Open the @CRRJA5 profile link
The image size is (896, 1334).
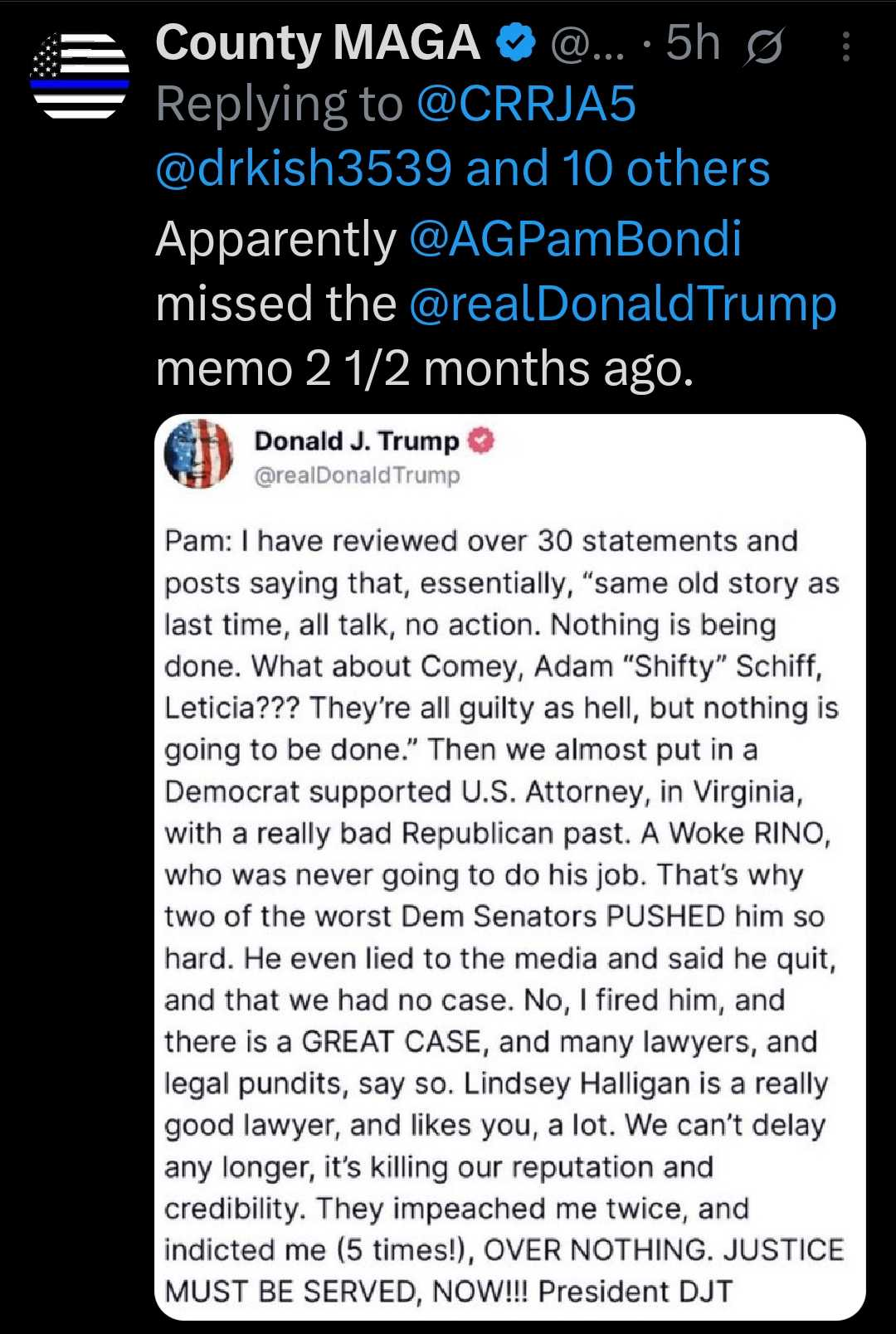point(526,105)
